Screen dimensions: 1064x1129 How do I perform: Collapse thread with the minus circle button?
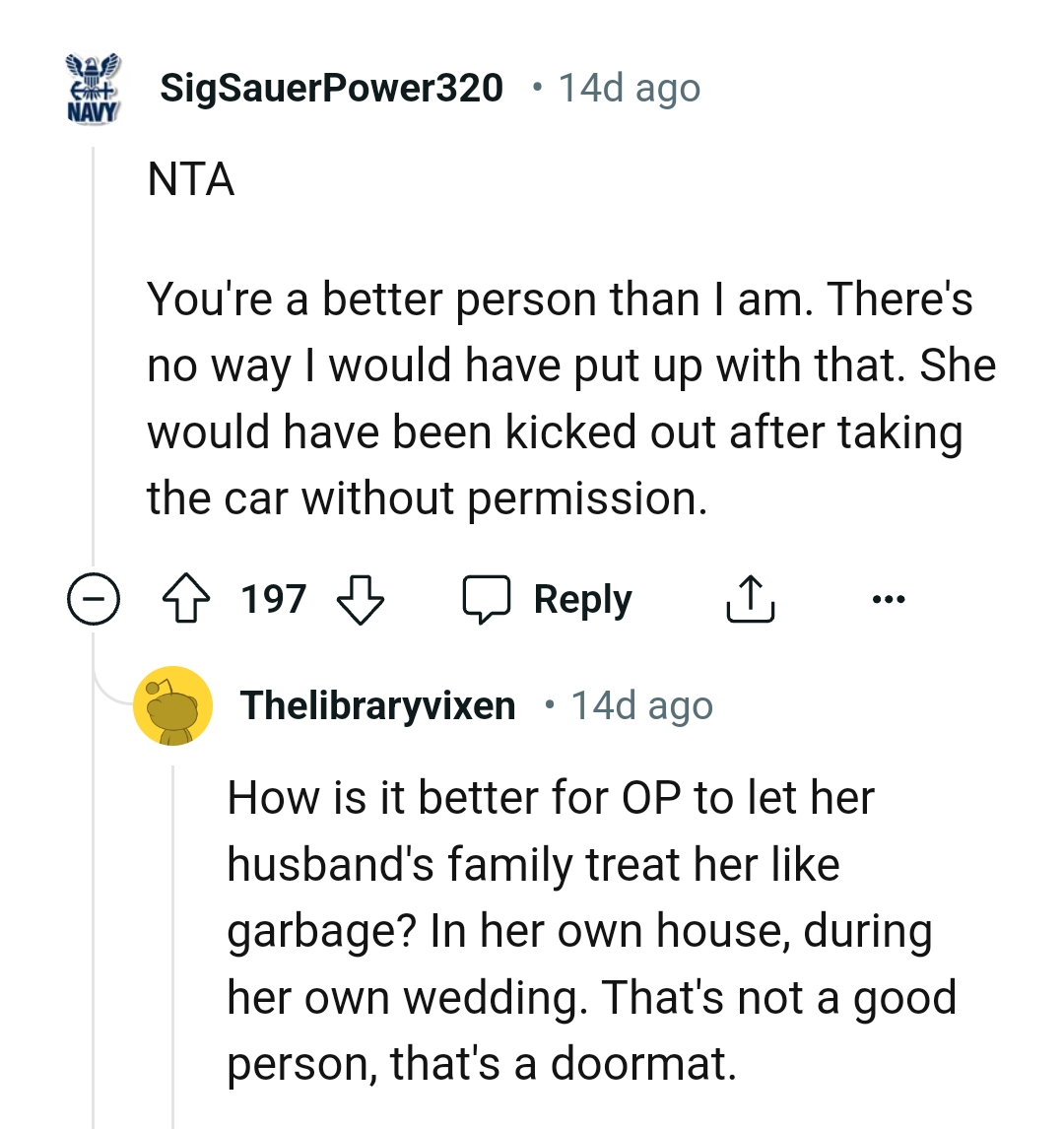93,599
